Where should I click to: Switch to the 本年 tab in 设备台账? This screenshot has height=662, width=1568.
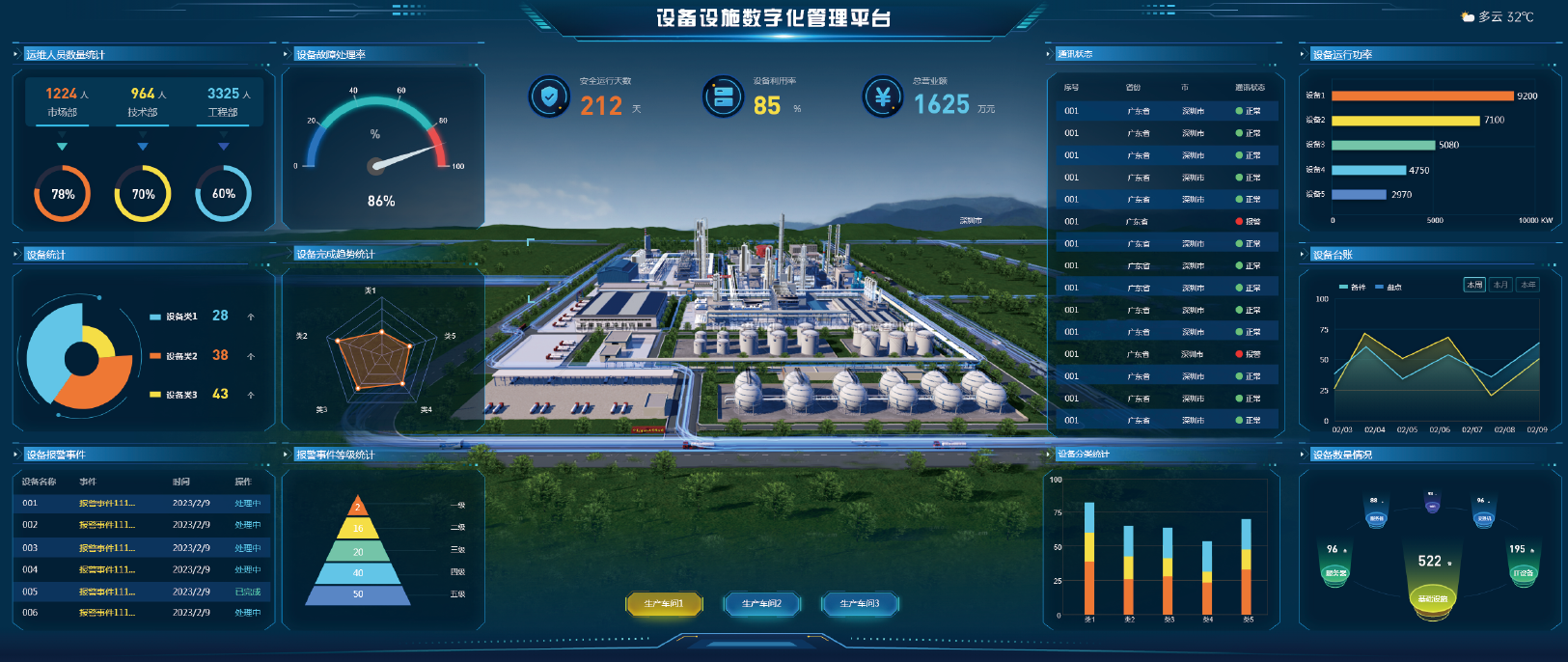tap(1527, 285)
